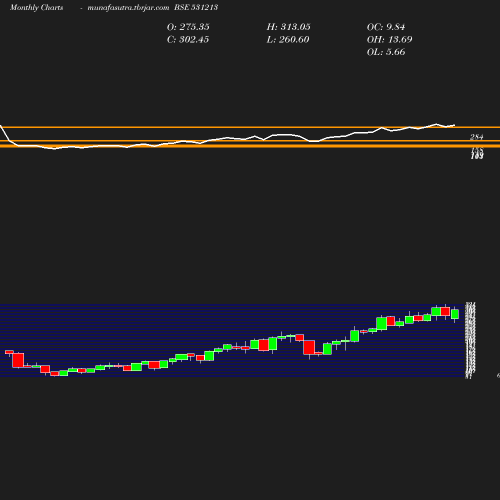Click the "Monthly Charts" title text
The width and height of the screenshot is (500, 500).
tap(36, 8)
